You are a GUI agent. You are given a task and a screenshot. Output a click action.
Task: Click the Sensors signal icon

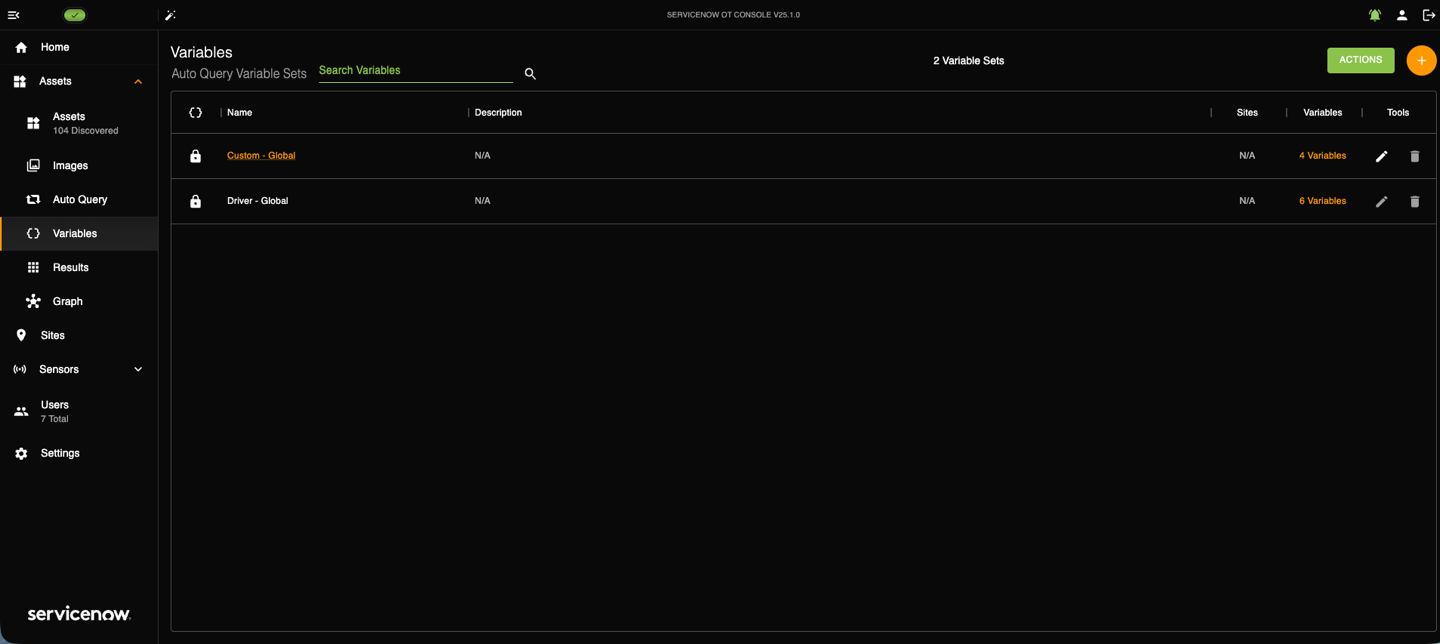pos(20,370)
